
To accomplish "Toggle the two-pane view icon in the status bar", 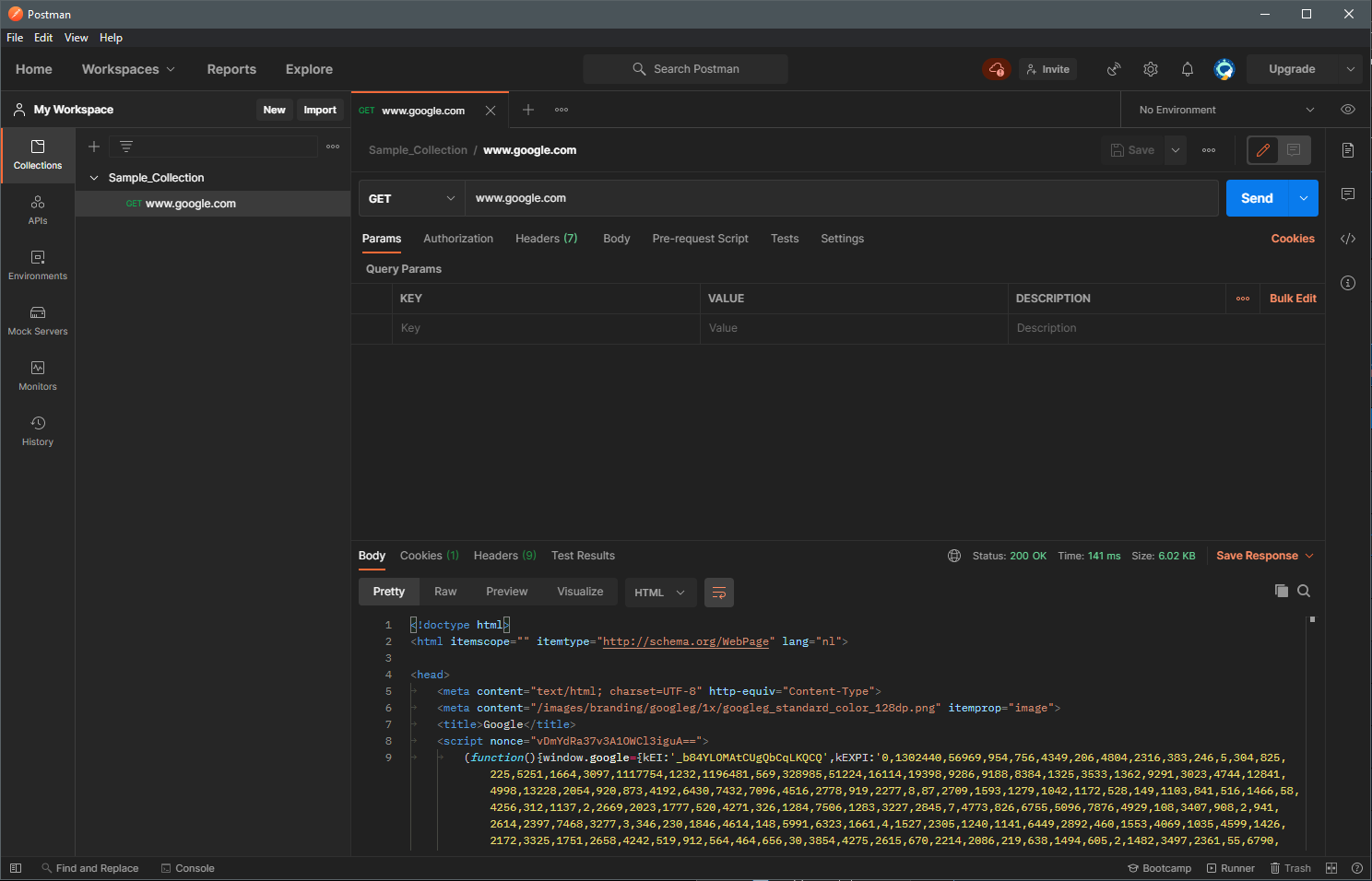I will [1331, 868].
